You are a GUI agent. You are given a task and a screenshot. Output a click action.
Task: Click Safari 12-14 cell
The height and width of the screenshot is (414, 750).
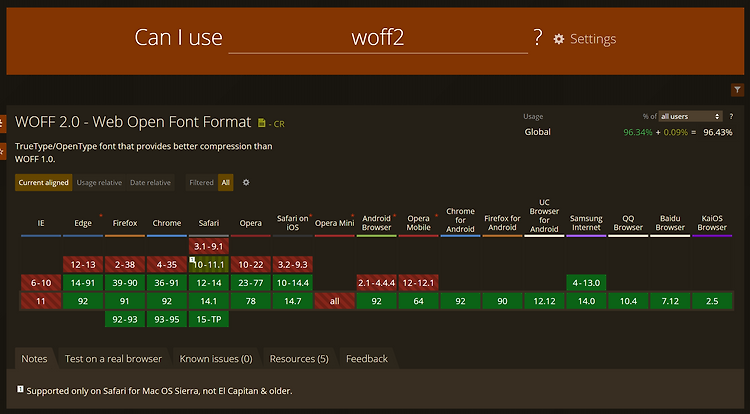pos(209,283)
